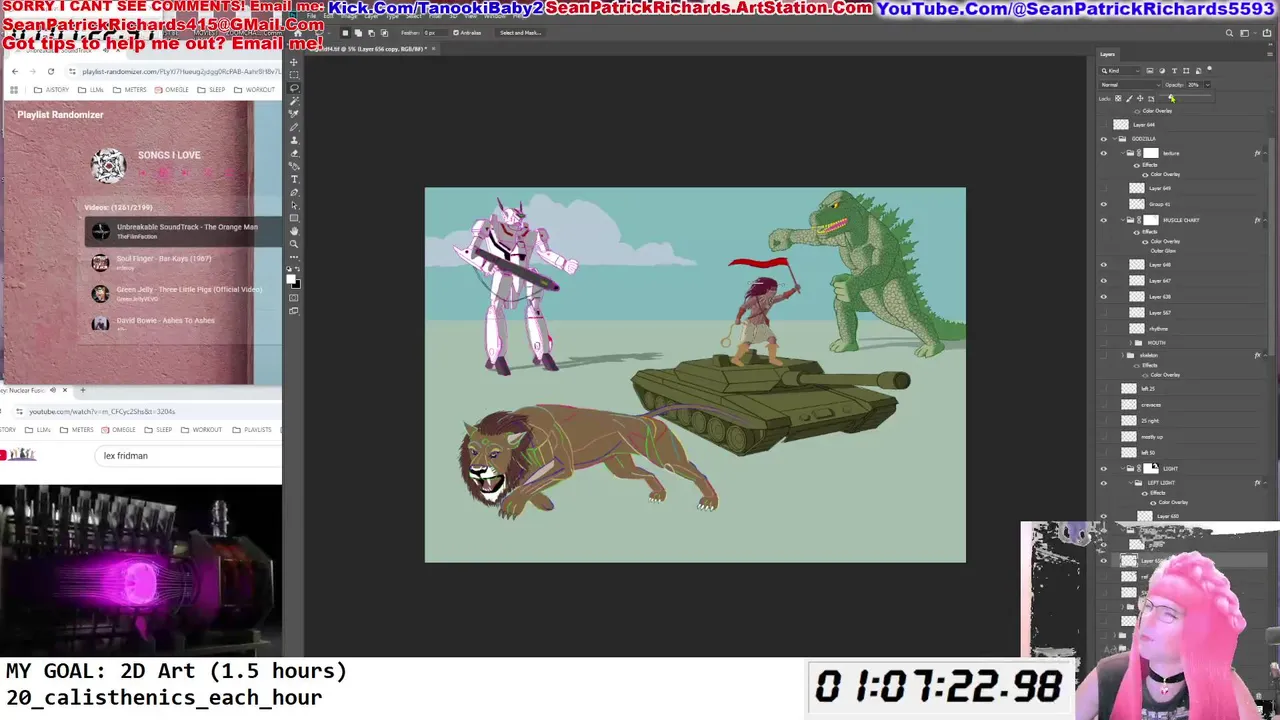Image resolution: width=1280 pixels, height=720 pixels.
Task: Open the Edit Toolbar three-dots menu
Action: 294,257
